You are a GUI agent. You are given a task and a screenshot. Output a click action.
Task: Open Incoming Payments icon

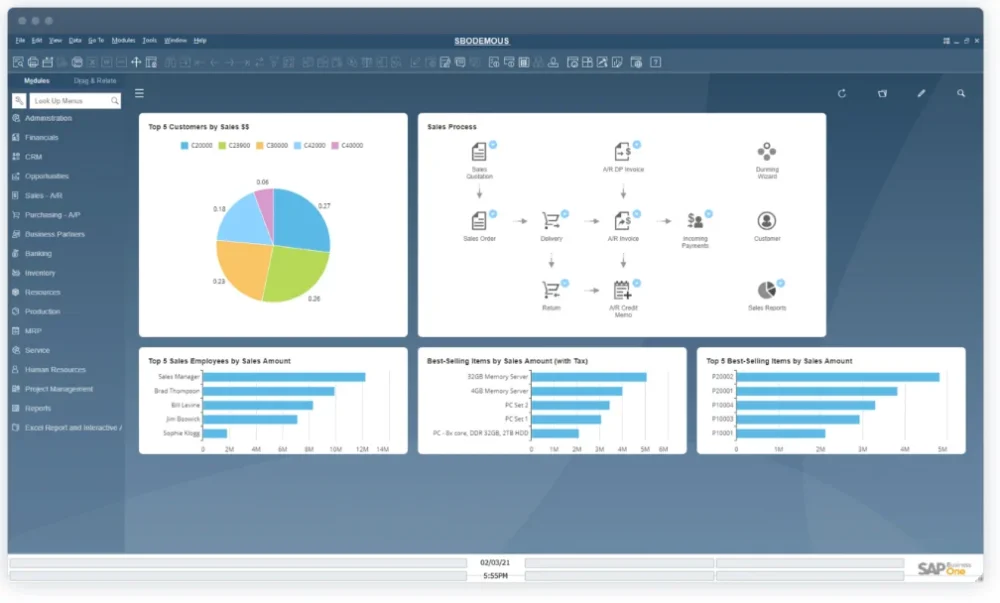695,221
